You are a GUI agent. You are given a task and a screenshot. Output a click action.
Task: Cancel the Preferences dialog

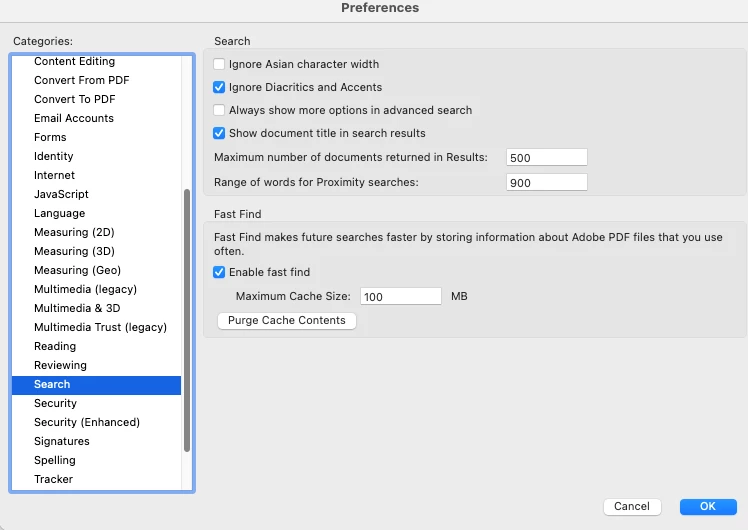[632, 507]
